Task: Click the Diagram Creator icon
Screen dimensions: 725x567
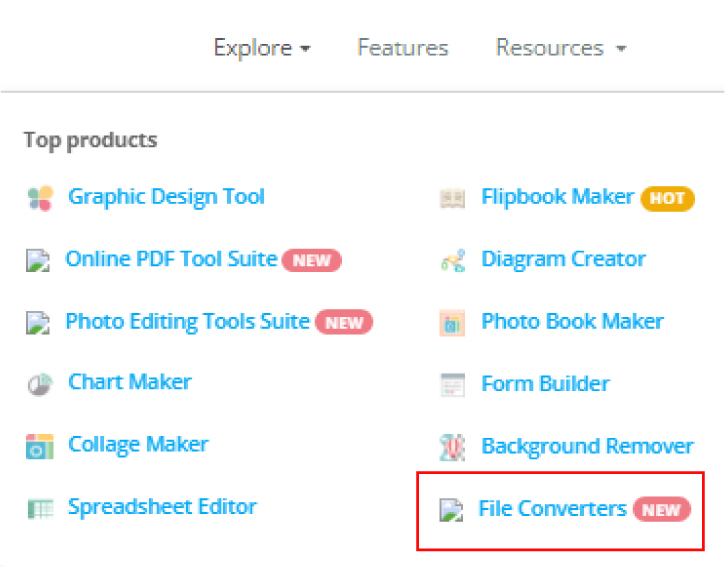Action: (x=453, y=261)
